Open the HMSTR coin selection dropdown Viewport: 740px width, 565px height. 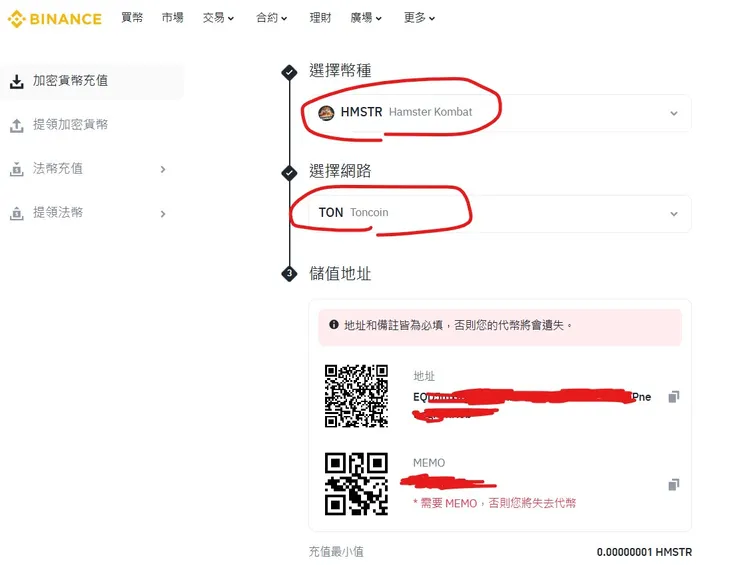[x=500, y=113]
